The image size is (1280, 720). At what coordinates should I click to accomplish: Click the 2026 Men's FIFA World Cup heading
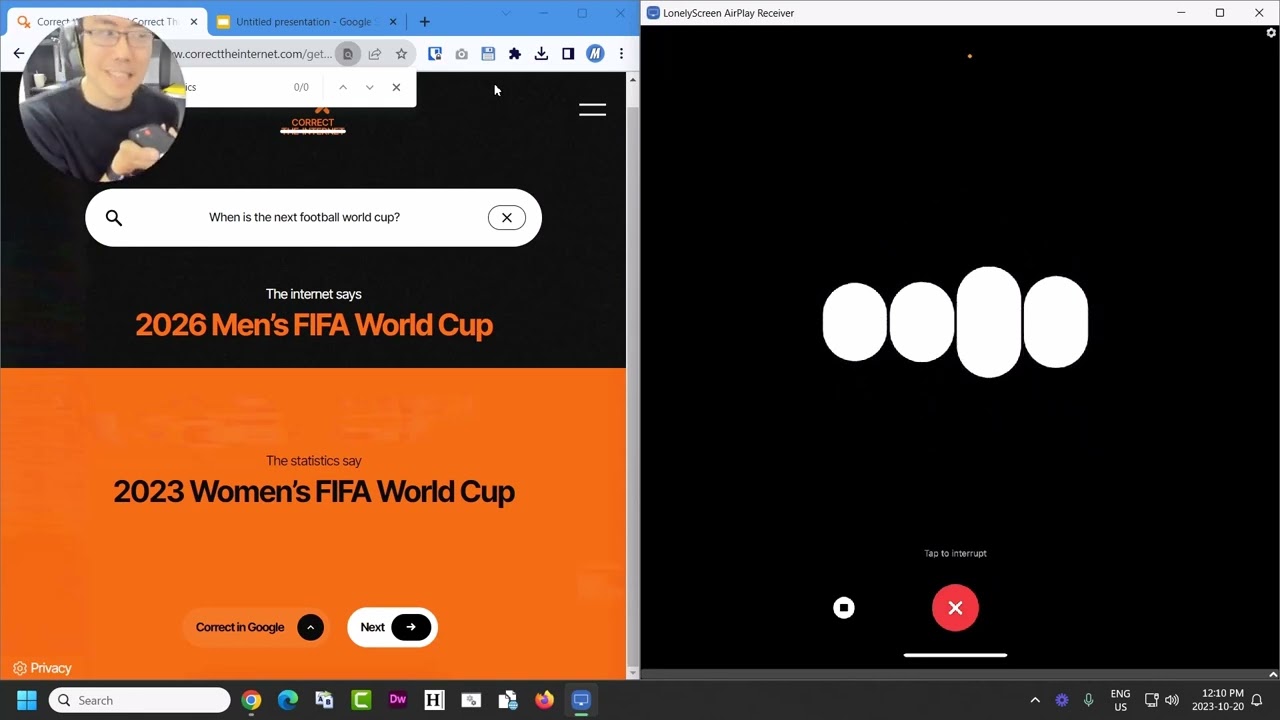(314, 325)
